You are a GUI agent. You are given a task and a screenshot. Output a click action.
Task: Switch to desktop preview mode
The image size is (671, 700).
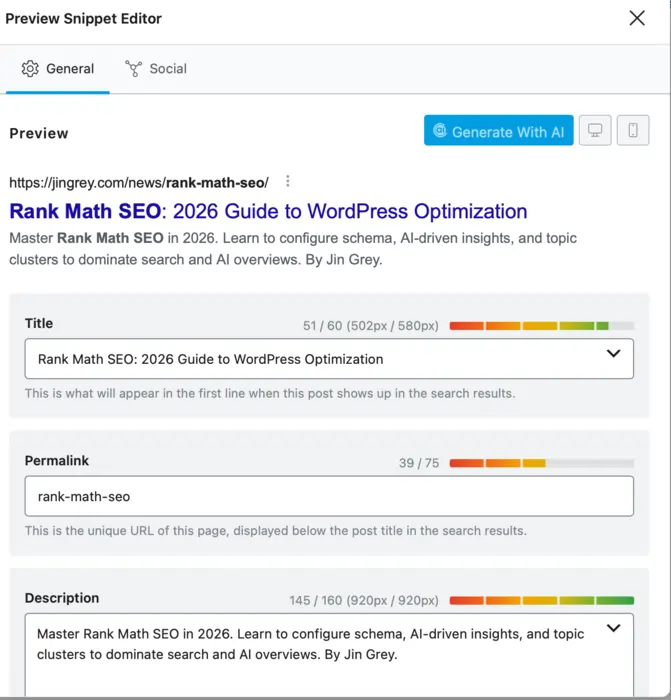click(x=595, y=131)
